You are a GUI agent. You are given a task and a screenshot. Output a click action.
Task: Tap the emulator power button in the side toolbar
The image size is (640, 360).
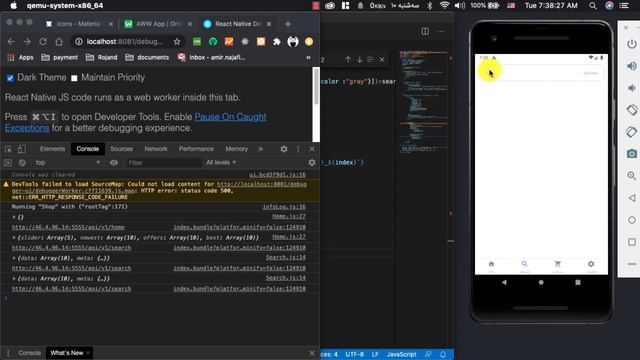(632, 44)
